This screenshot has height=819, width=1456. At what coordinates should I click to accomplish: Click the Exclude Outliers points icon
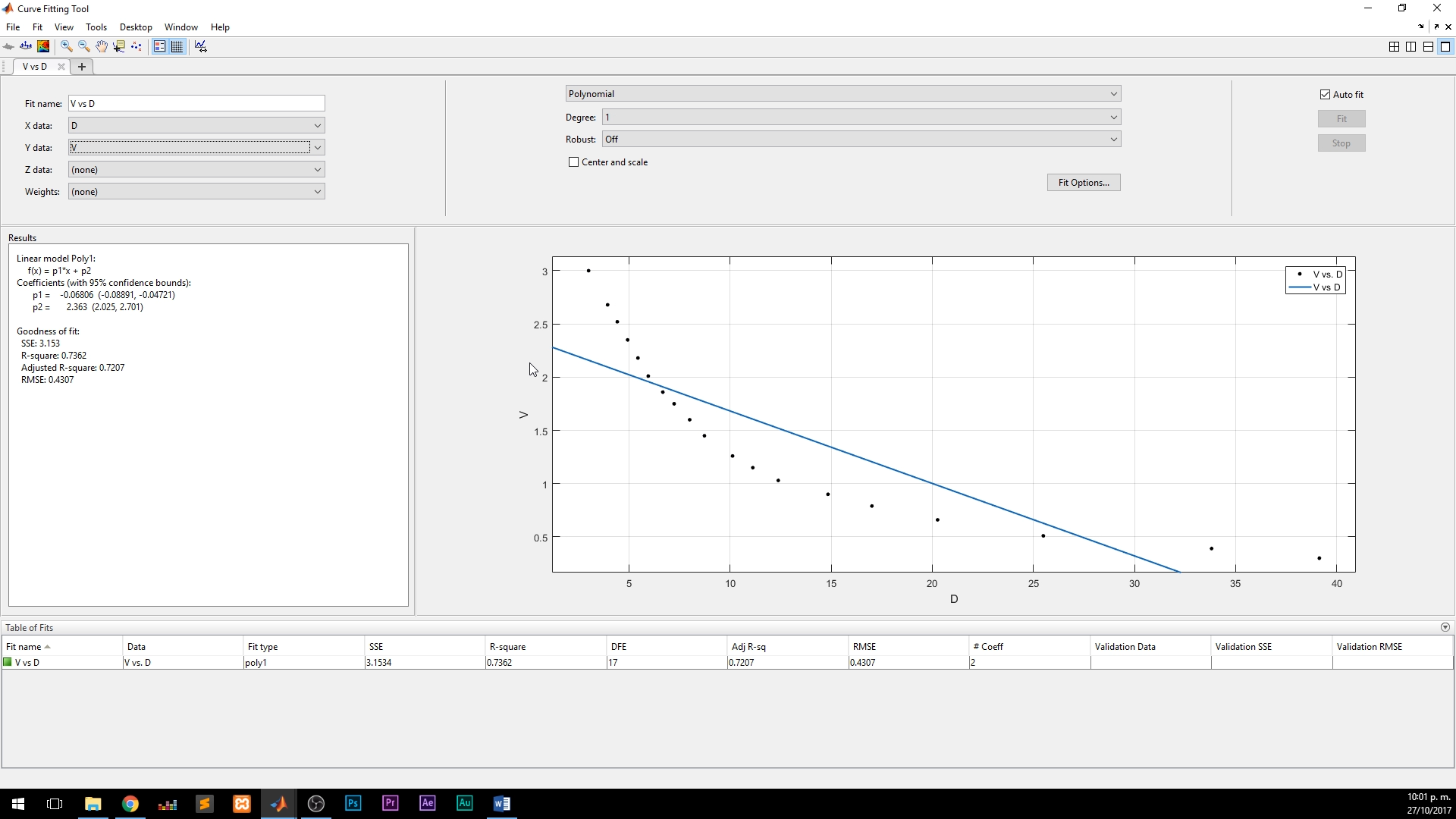pyautogui.click(x=136, y=46)
